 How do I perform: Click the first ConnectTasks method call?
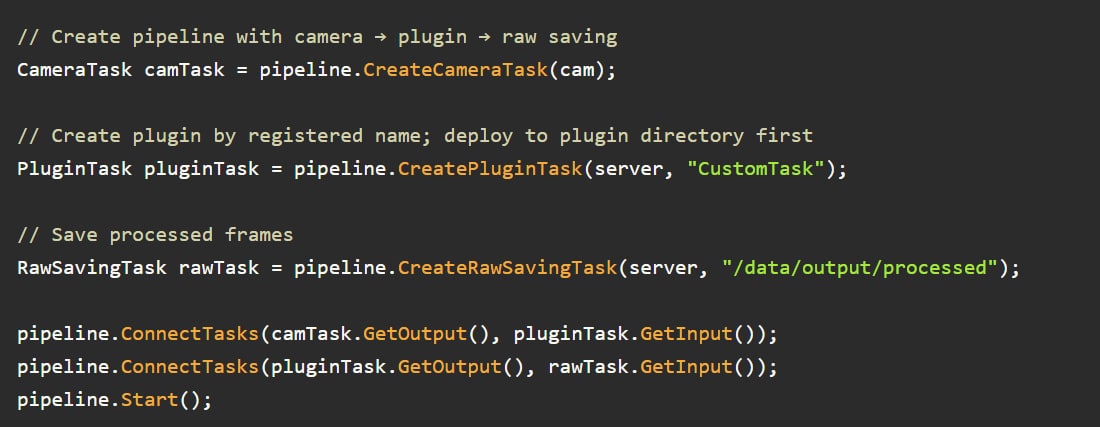coord(190,332)
